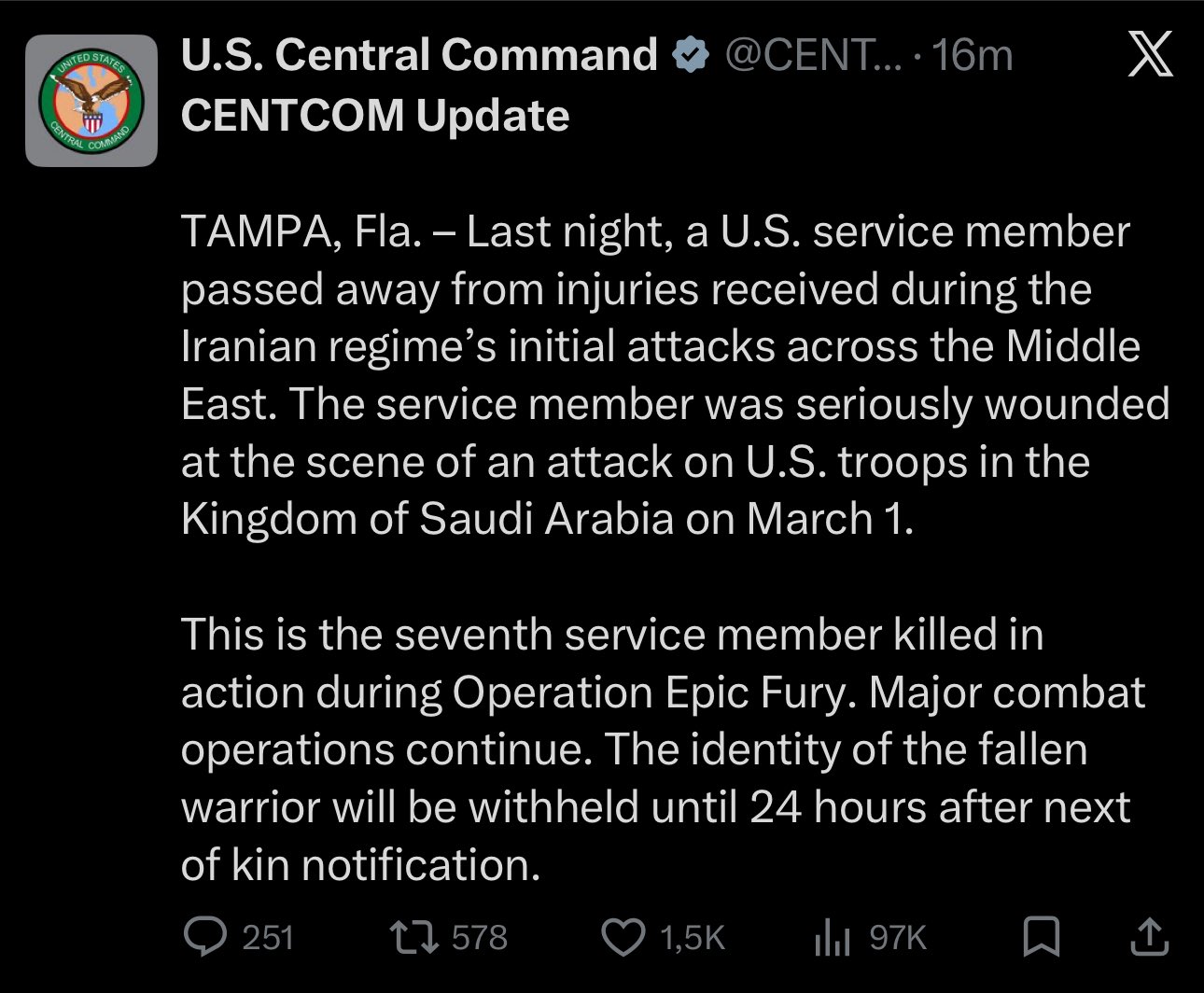Click the 1,5K likes count

(x=692, y=937)
